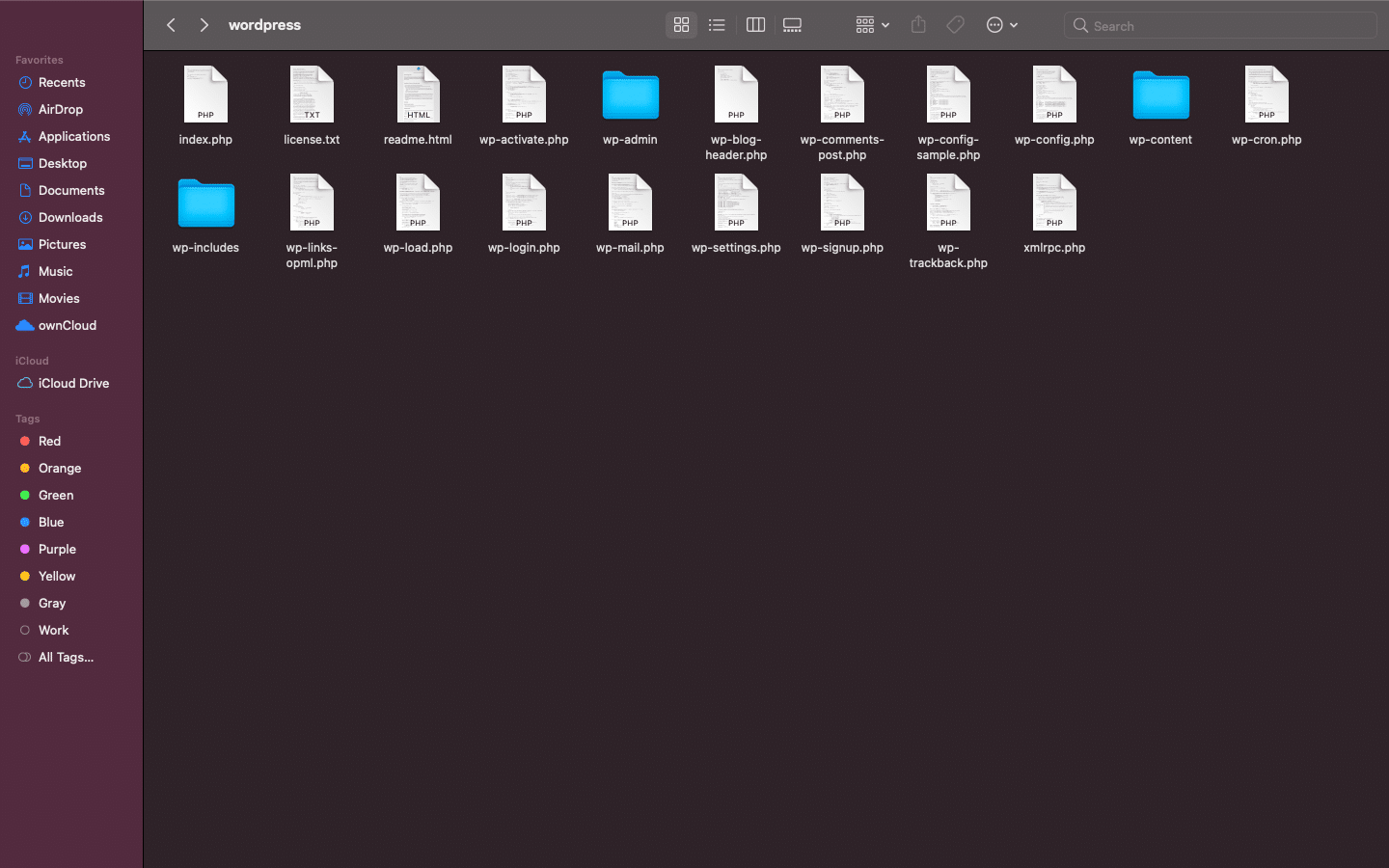Select the xmlrpc.php file icon
This screenshot has height=868, width=1389.
1054,203
